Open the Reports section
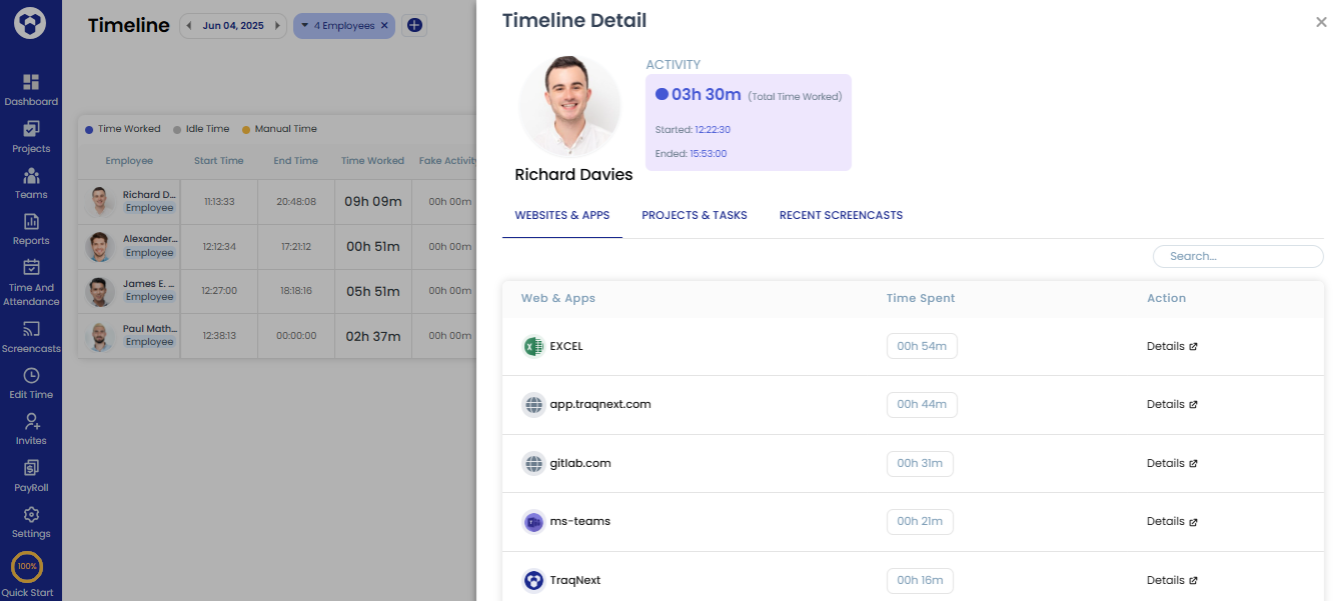 [x=31, y=230]
